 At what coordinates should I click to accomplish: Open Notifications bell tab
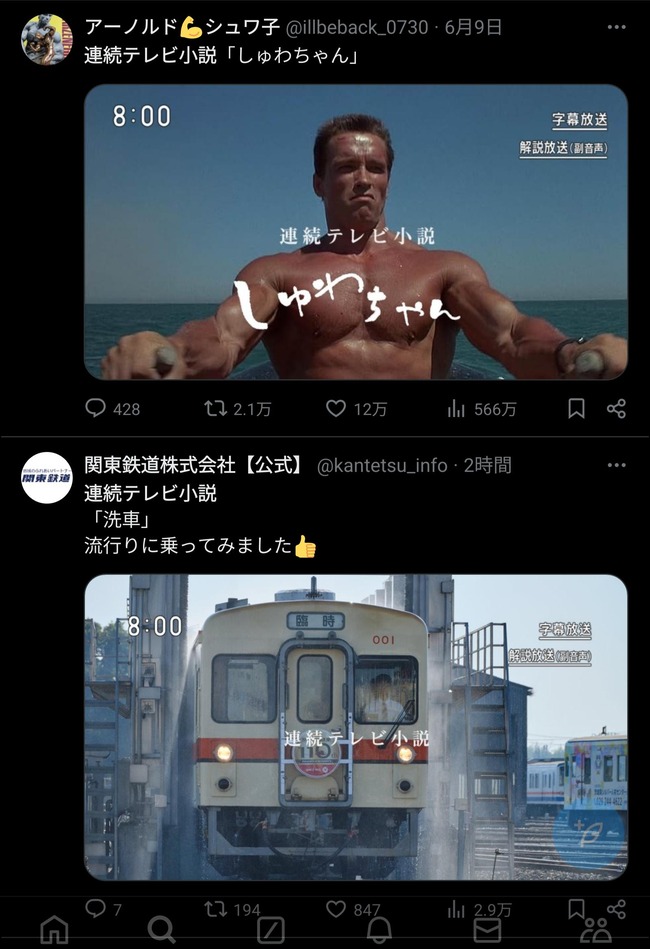(379, 929)
